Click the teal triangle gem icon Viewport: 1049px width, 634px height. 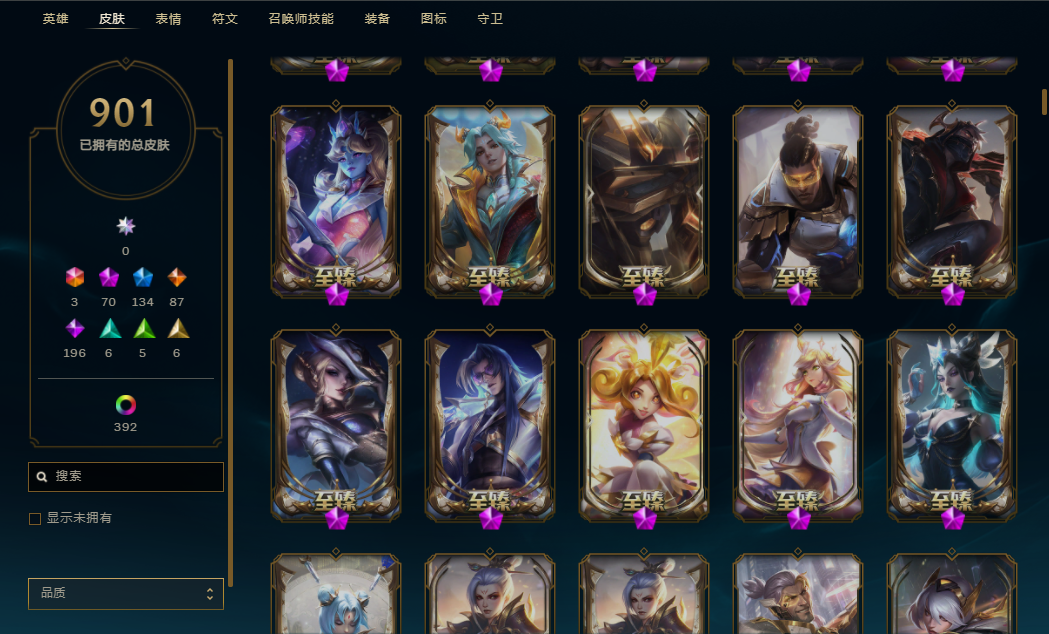pyautogui.click(x=109, y=328)
